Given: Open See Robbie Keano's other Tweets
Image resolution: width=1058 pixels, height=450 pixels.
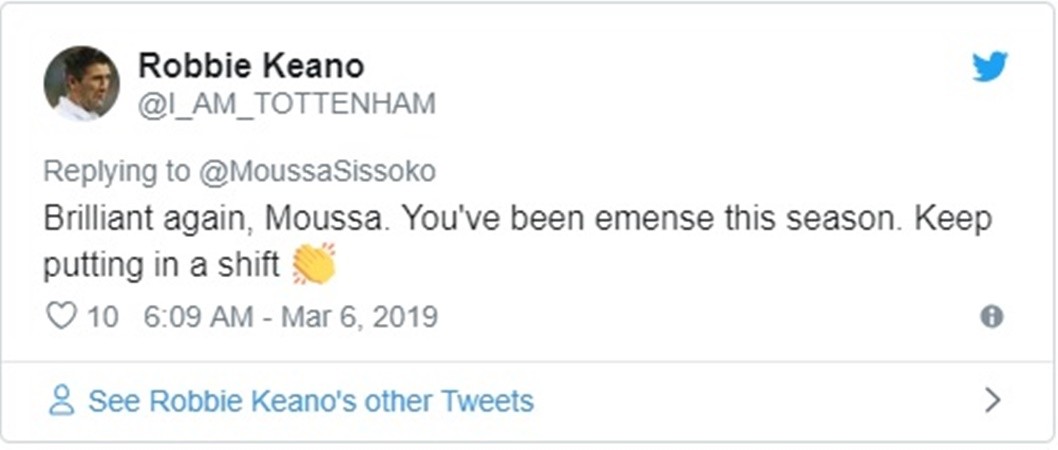Looking at the screenshot, I should tap(310, 401).
